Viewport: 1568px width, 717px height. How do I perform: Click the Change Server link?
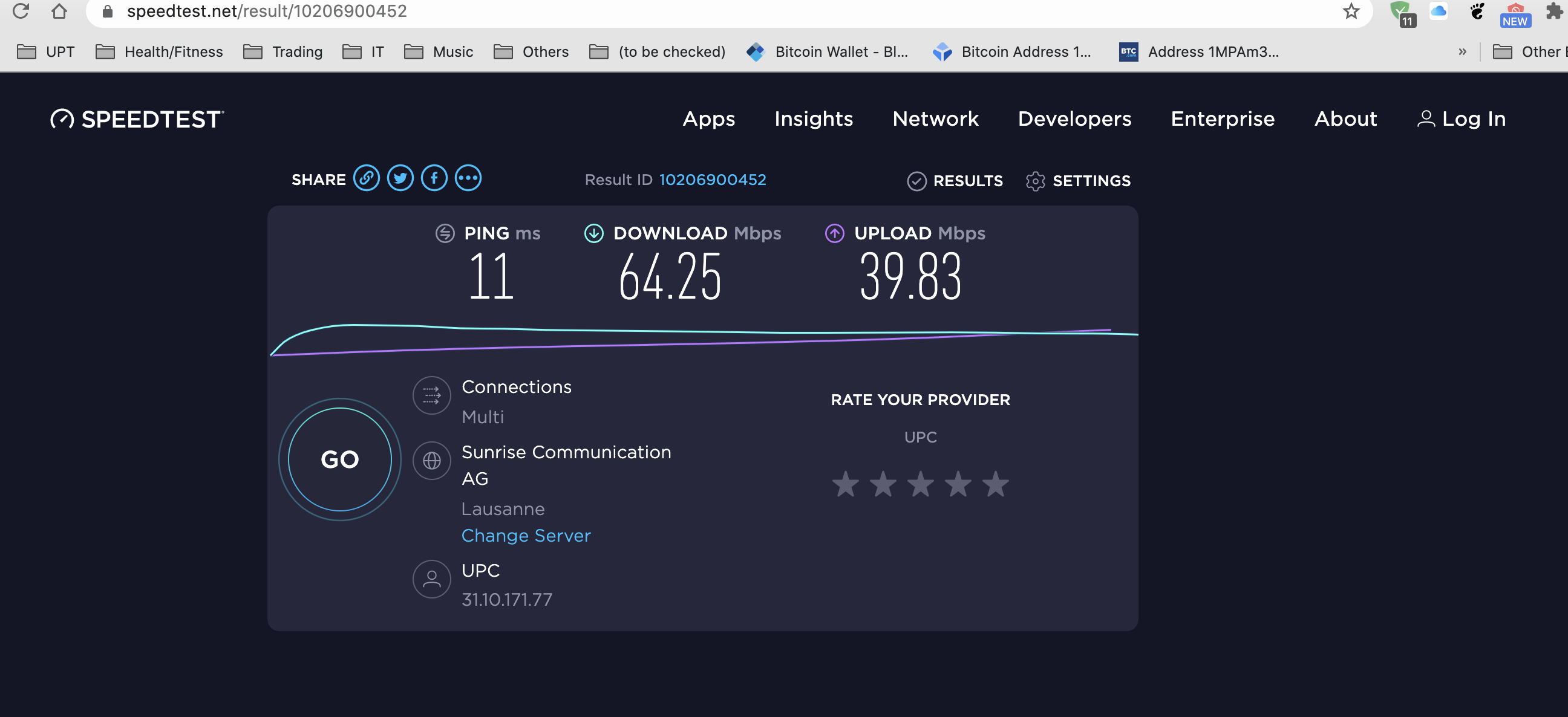click(525, 535)
